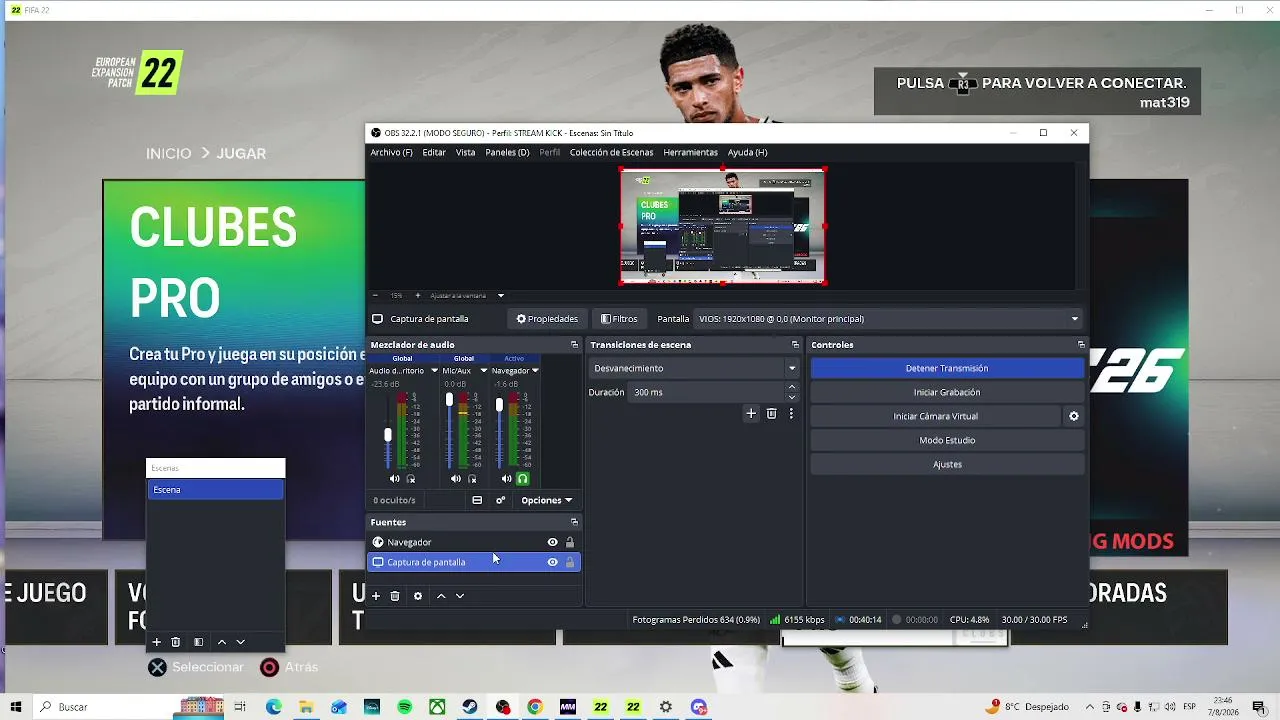1280x720 pixels.
Task: Select Escena in floating Escenas list
Action: [215, 490]
